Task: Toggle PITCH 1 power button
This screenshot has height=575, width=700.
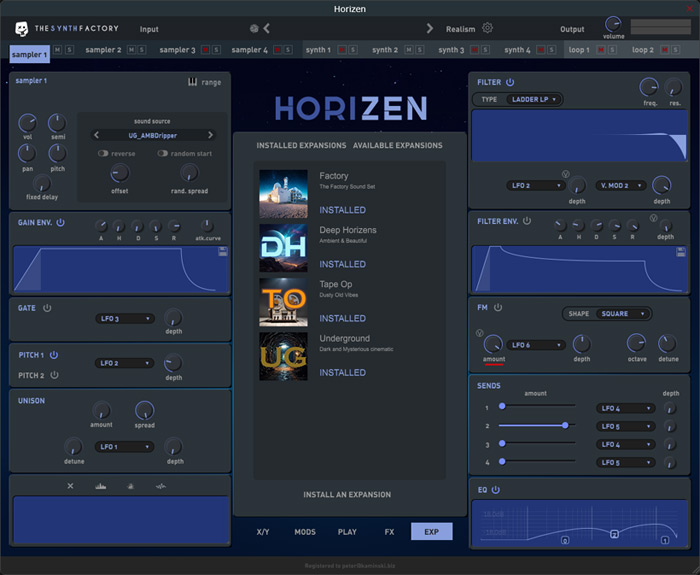Action: 54,355
